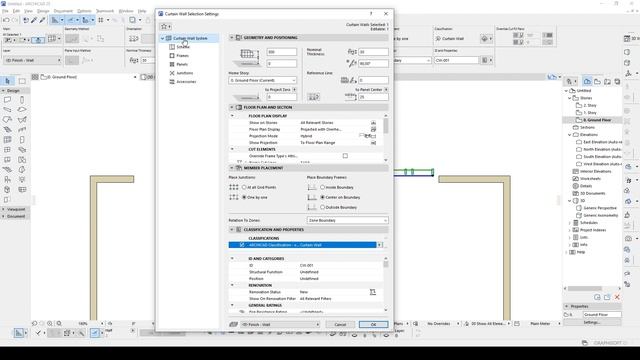Viewport: 640px width, 360px height.
Task: Open the Home Story dropdown
Action: 262,80
